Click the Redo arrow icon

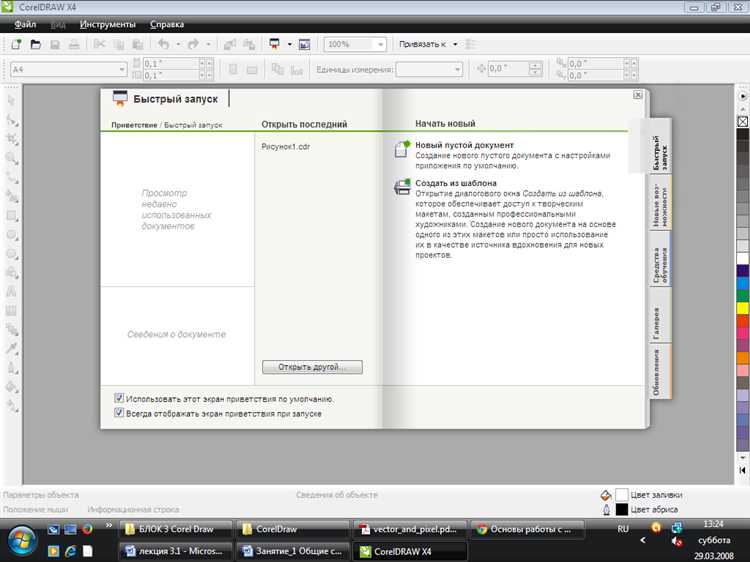click(193, 44)
